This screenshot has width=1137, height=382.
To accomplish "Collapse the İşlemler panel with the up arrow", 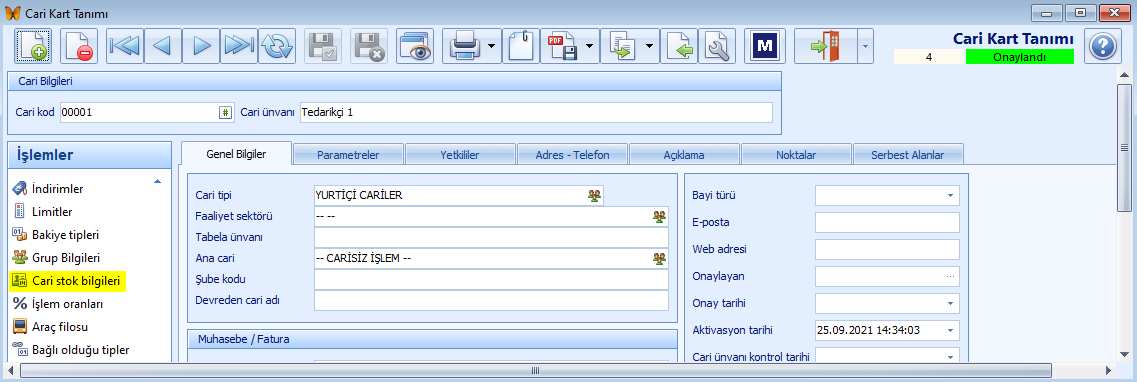I will [x=157, y=182].
